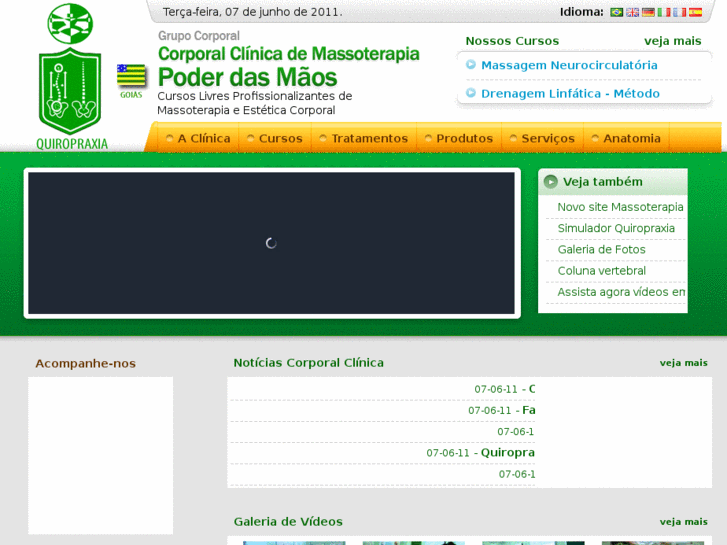
Task: Click veja mais next to Notícias Corporal Clínica
Action: point(683,363)
